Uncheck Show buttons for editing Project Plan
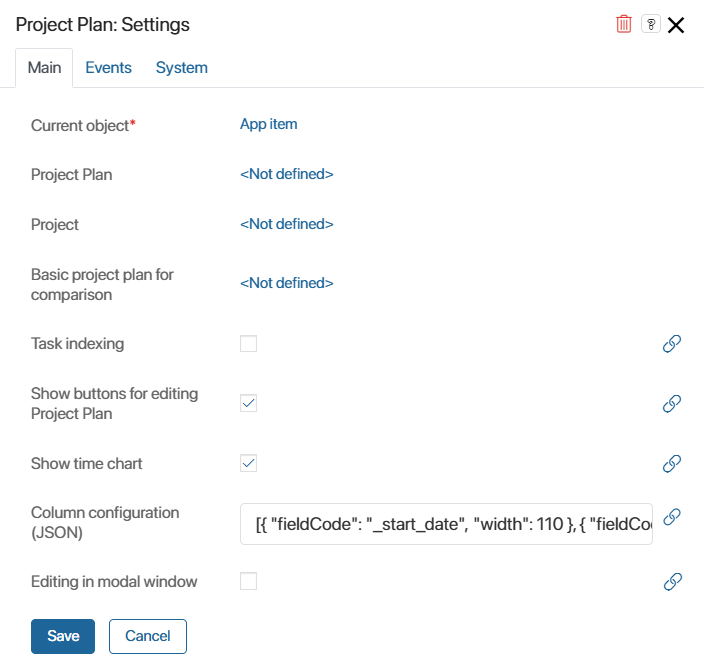Screen dimensions: 704x666 click(x=248, y=403)
